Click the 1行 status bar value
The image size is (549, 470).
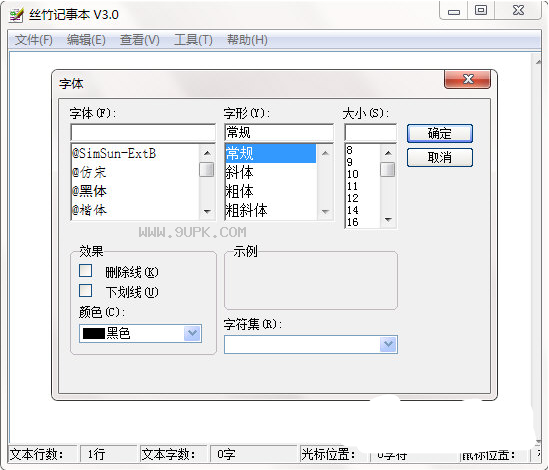96,454
